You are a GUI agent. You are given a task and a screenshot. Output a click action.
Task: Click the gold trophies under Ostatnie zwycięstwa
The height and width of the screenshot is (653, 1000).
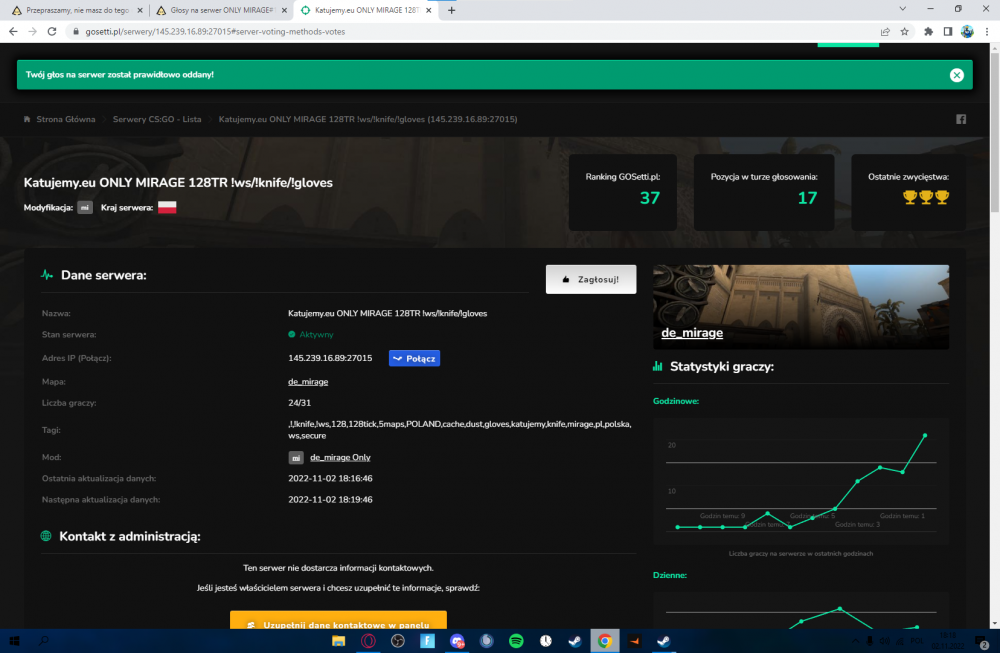click(x=925, y=198)
